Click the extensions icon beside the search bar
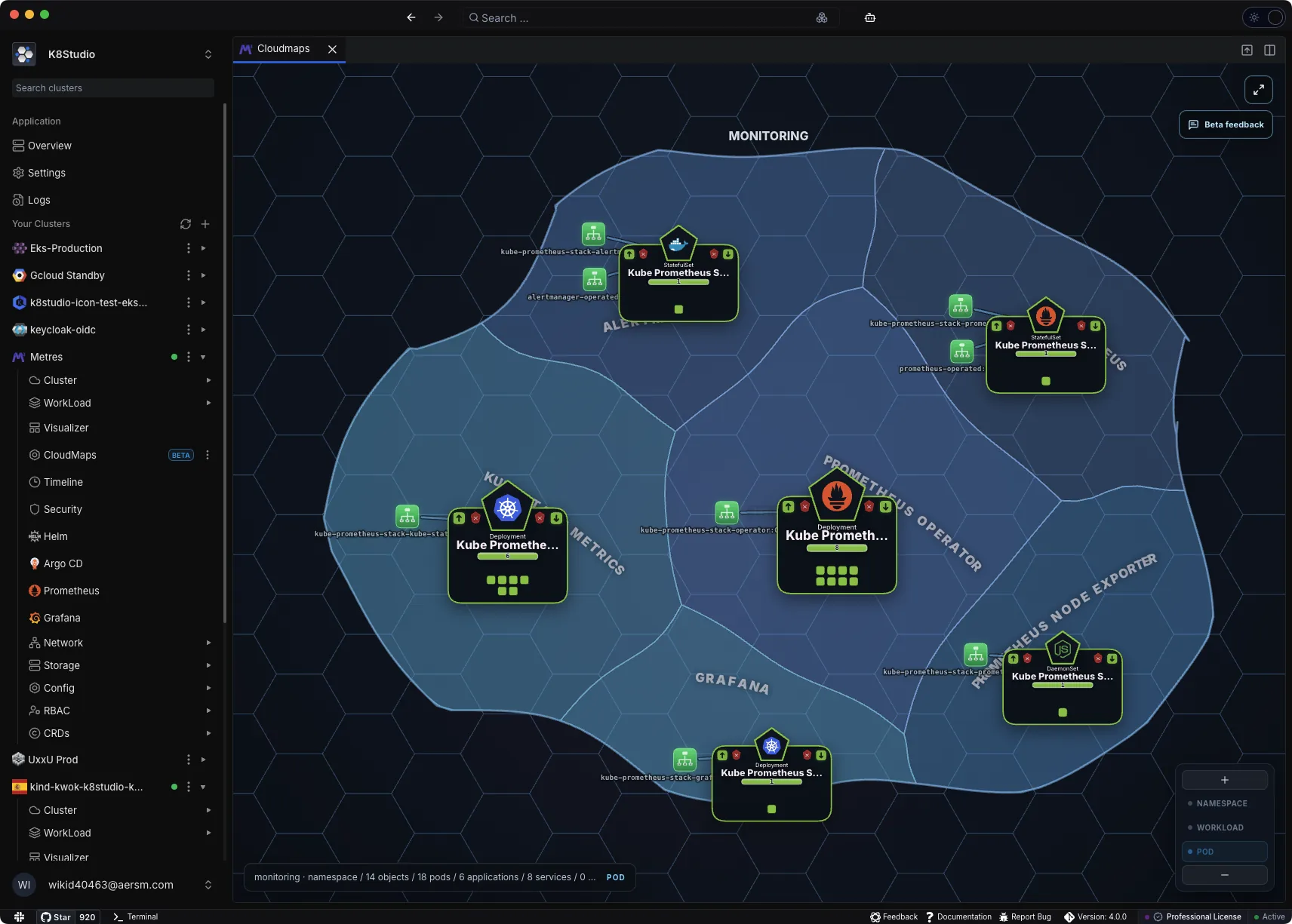The height and width of the screenshot is (924, 1292). tap(822, 17)
